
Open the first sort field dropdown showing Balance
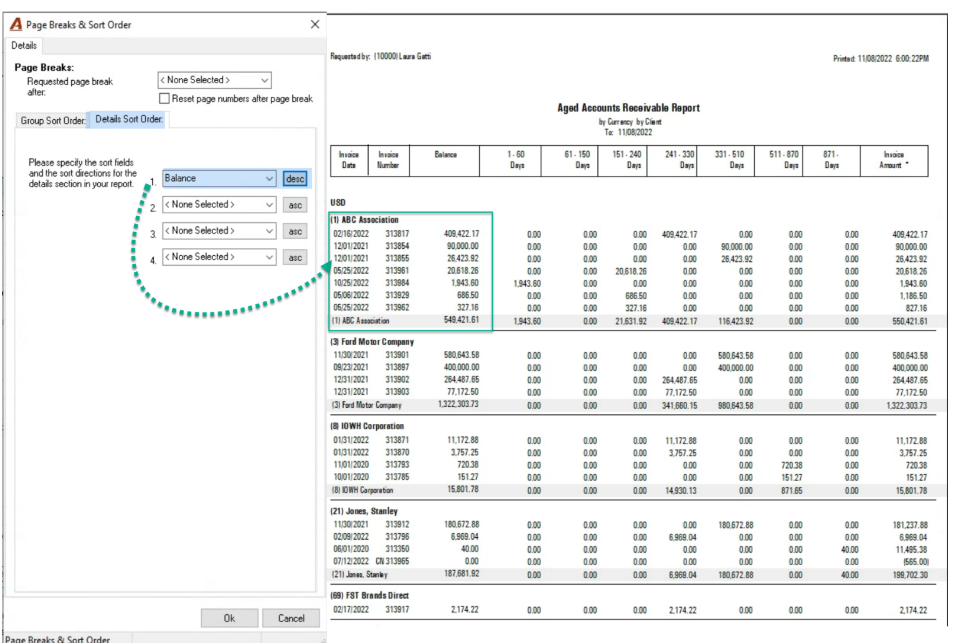pos(219,178)
